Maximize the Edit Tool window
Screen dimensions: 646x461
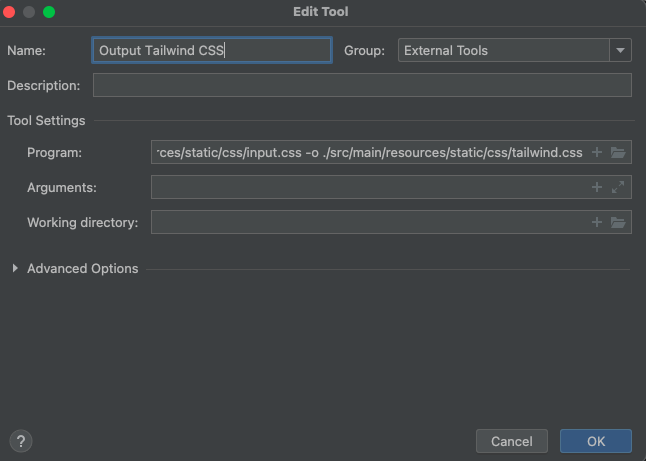click(x=49, y=12)
